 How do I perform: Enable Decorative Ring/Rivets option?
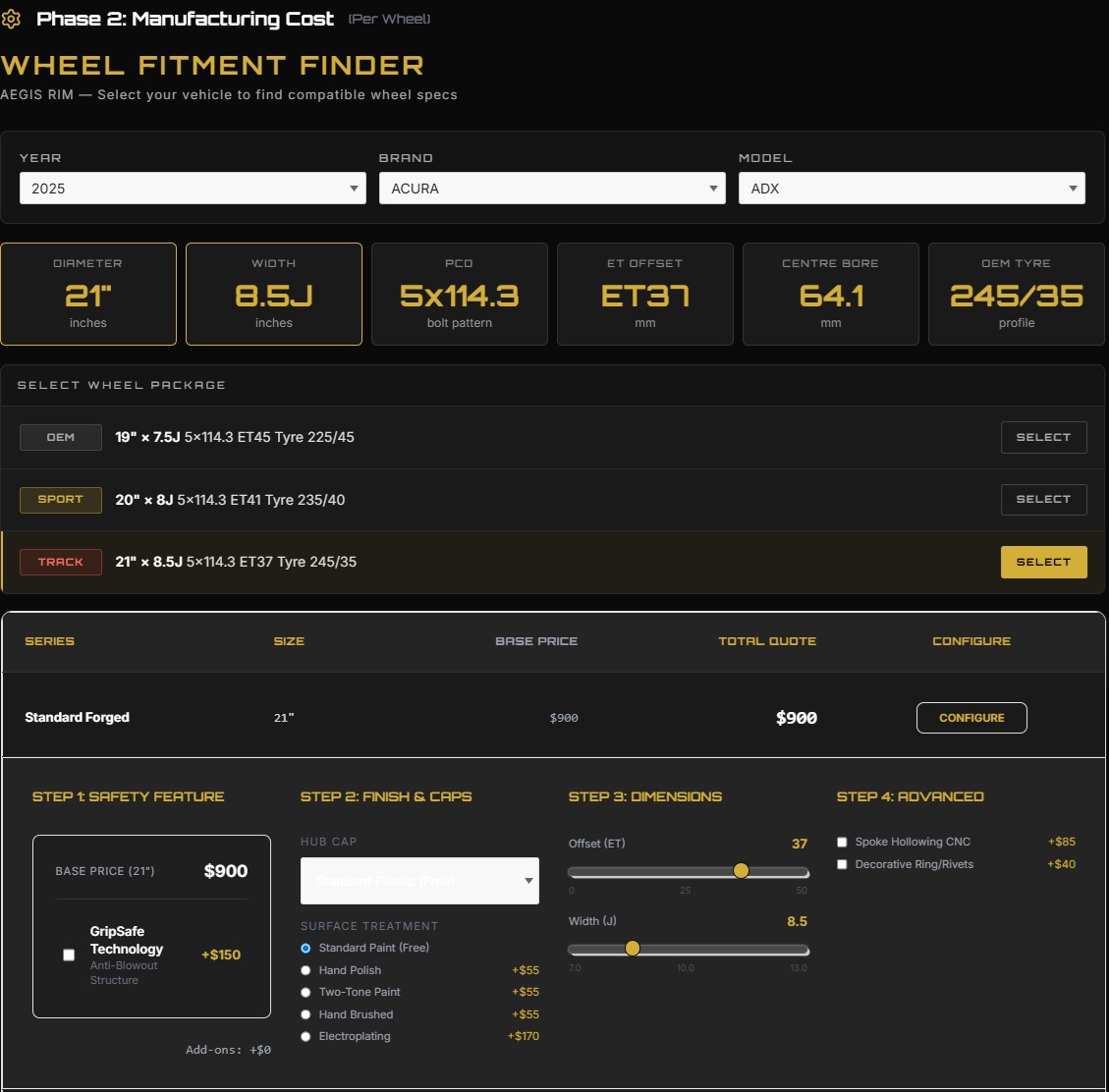point(842,864)
